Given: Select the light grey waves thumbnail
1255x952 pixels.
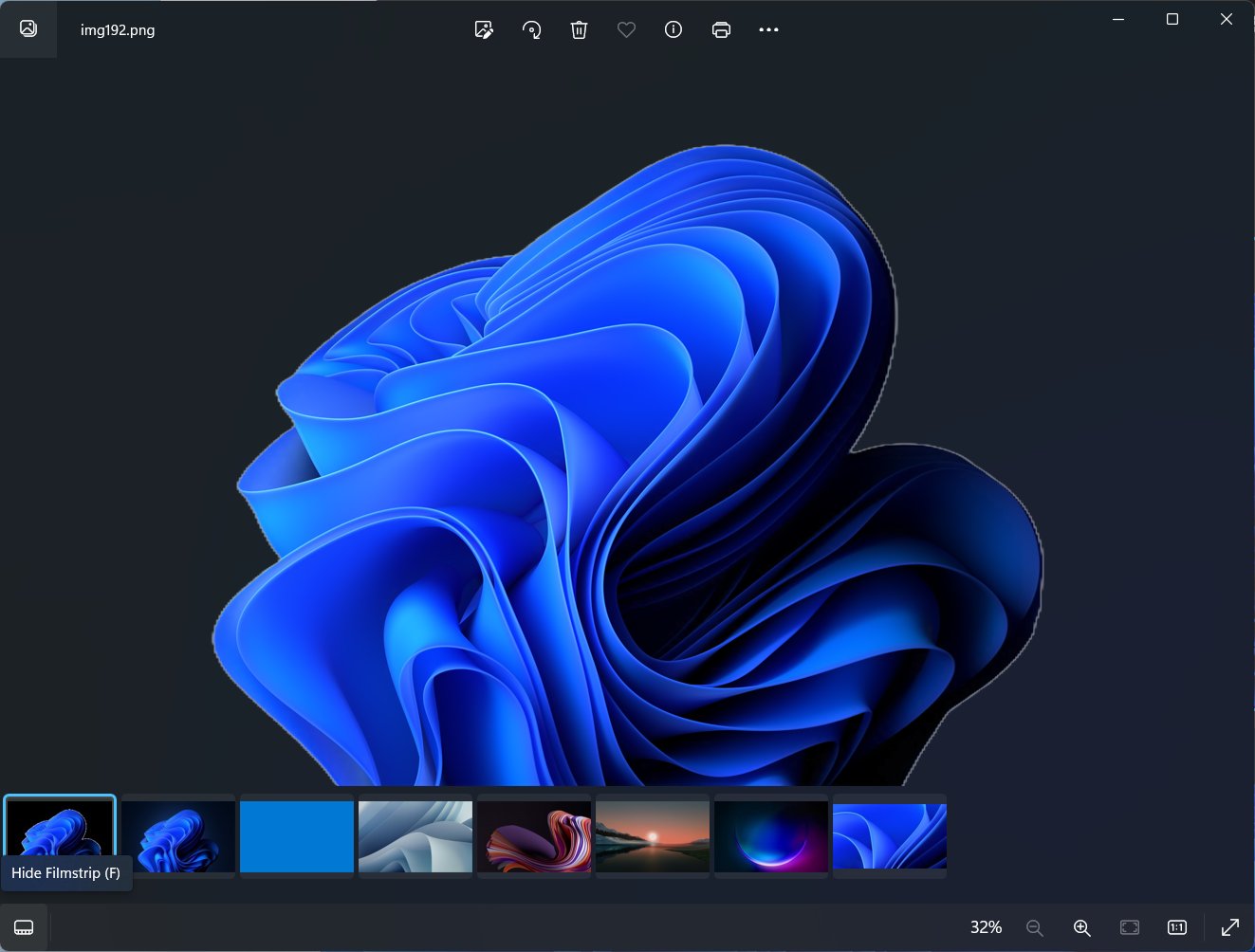Looking at the screenshot, I should 415,836.
